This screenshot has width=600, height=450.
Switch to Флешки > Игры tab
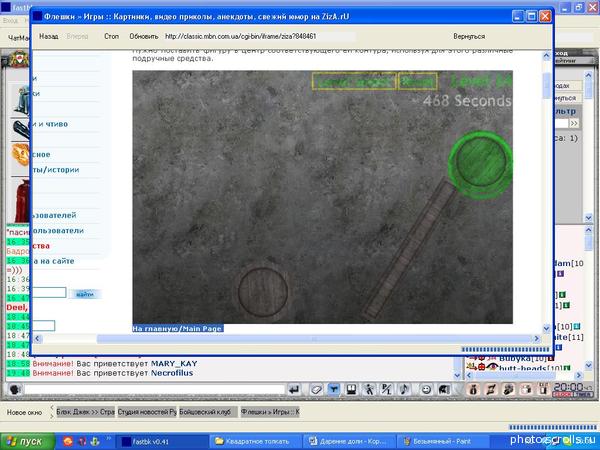(x=270, y=412)
